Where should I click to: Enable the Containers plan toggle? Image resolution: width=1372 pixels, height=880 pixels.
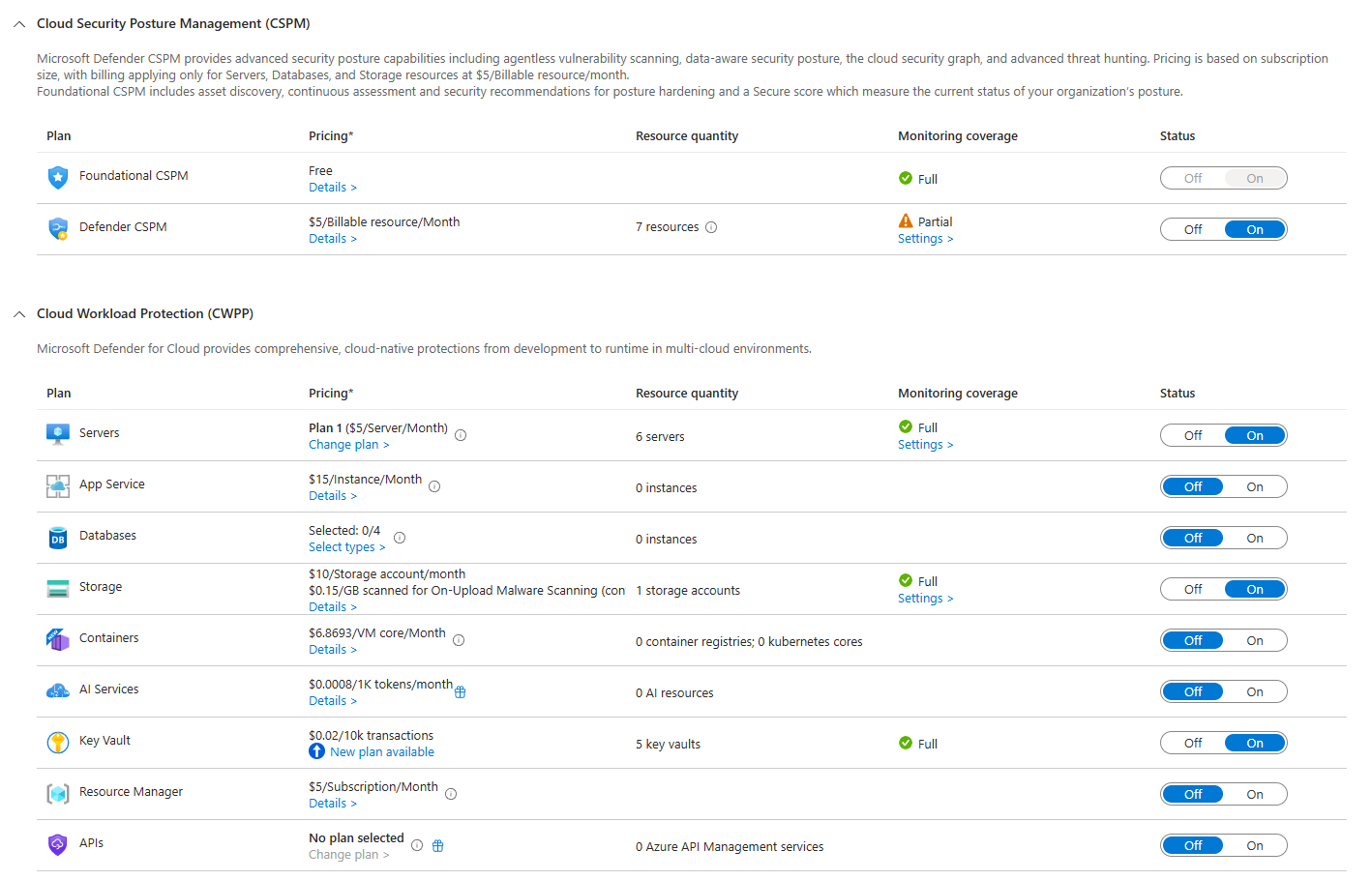1254,641
